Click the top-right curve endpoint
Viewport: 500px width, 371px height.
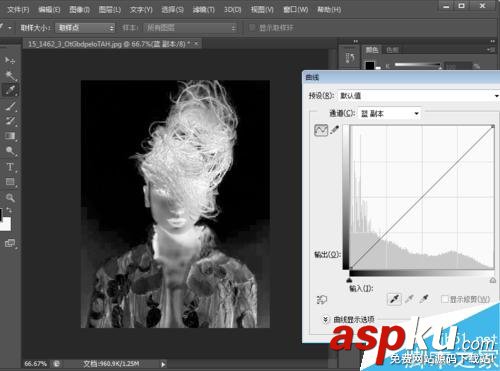click(x=493, y=126)
